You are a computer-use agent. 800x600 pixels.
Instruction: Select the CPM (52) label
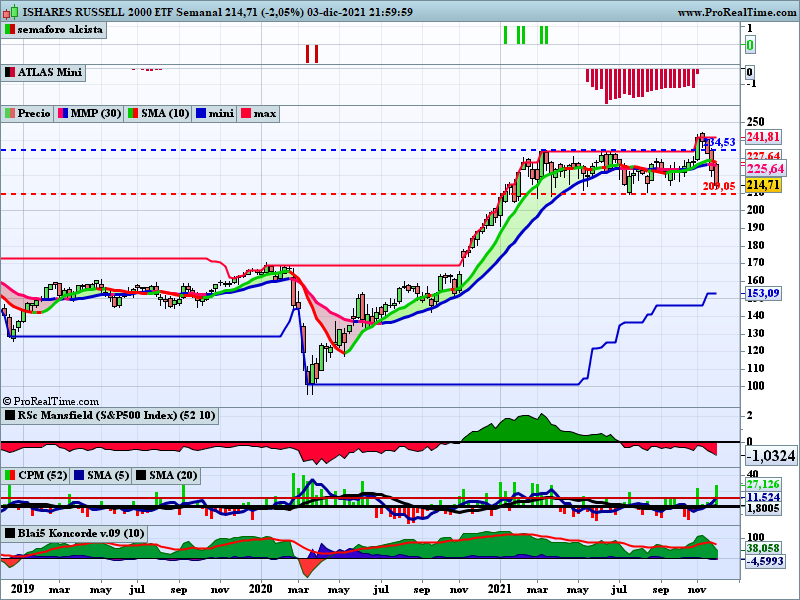[43, 476]
